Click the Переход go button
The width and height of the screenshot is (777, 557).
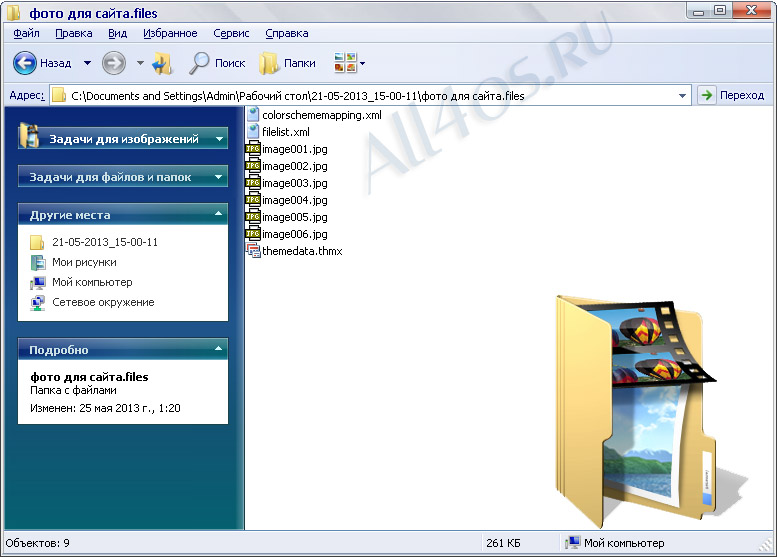click(x=731, y=95)
